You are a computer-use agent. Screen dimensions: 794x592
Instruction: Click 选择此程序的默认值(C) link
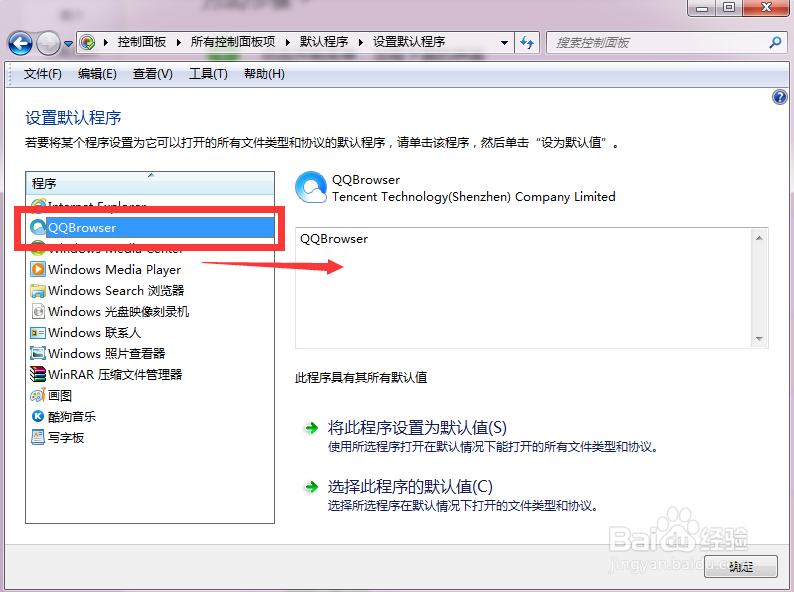tap(410, 487)
